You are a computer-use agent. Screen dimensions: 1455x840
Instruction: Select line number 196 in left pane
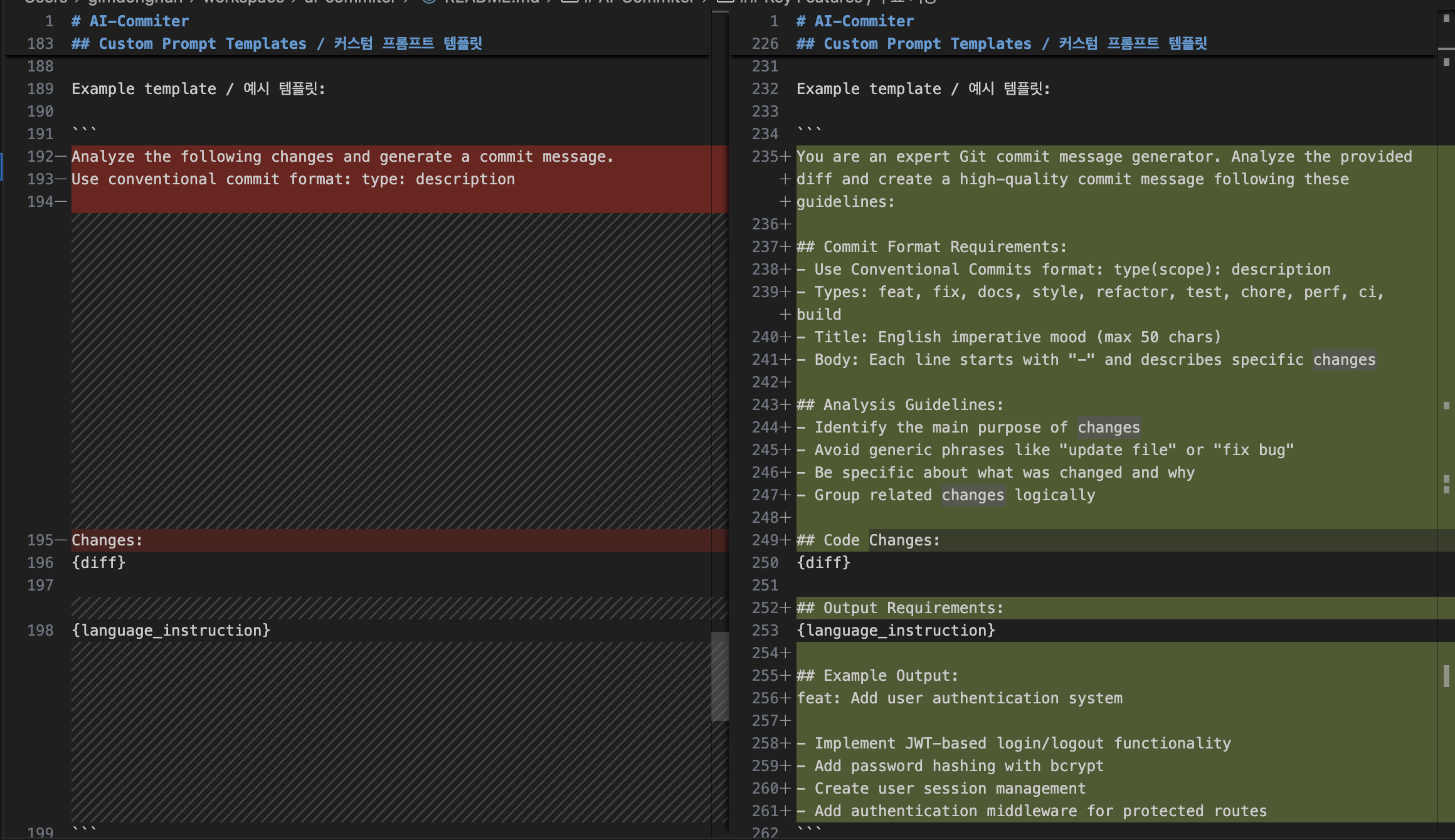pyautogui.click(x=40, y=563)
